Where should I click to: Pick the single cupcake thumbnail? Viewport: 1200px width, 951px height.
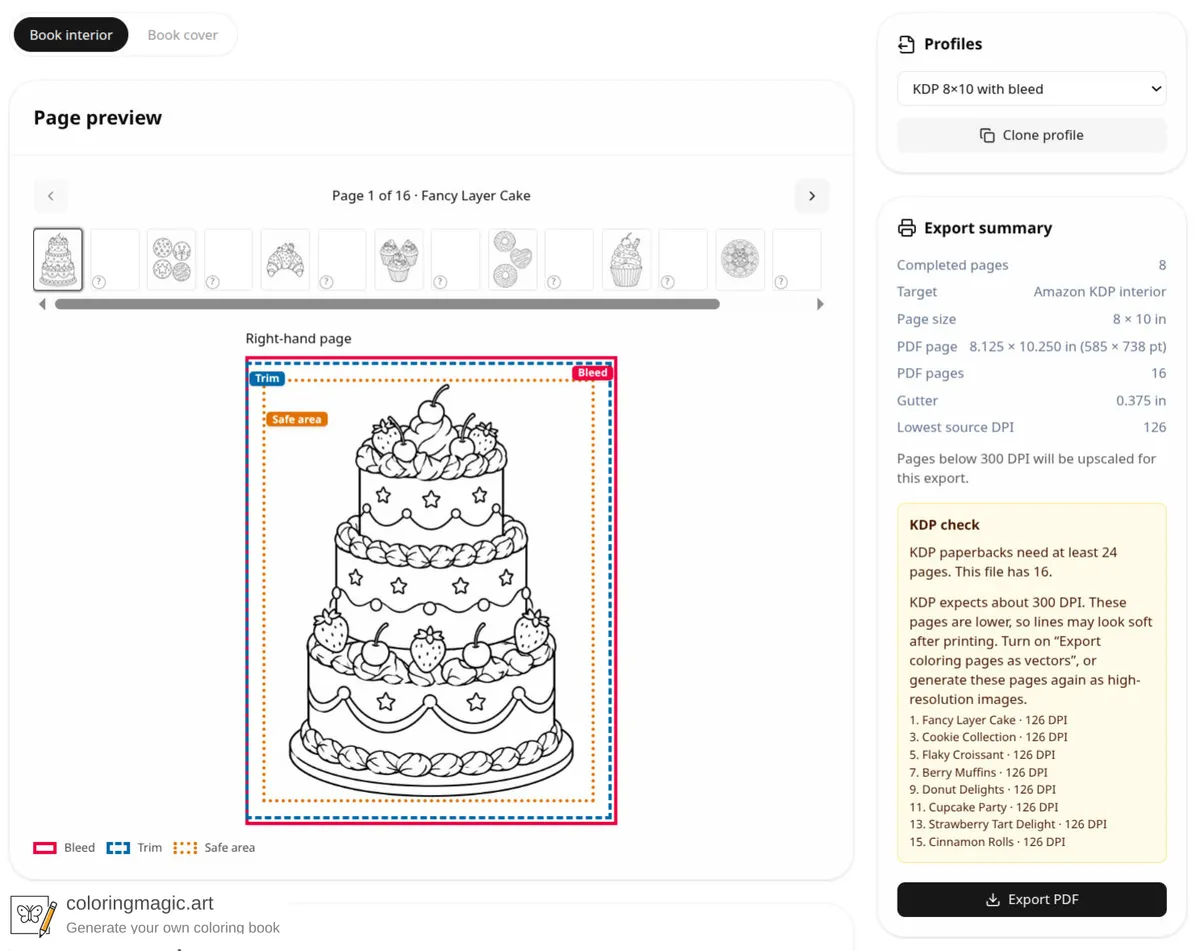point(627,260)
